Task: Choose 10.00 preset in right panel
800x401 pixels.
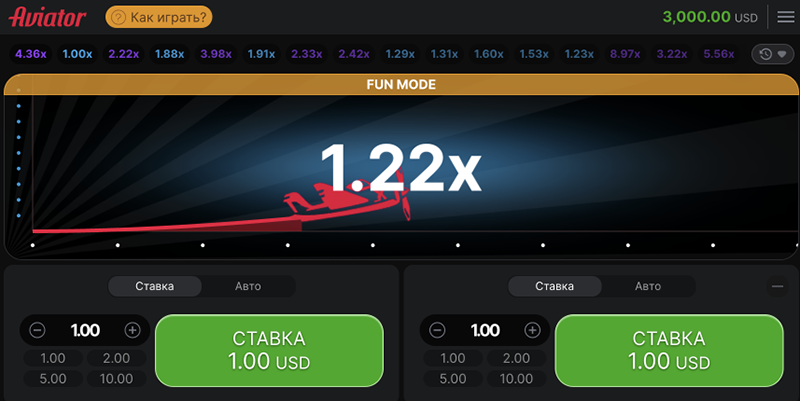Action: click(516, 379)
